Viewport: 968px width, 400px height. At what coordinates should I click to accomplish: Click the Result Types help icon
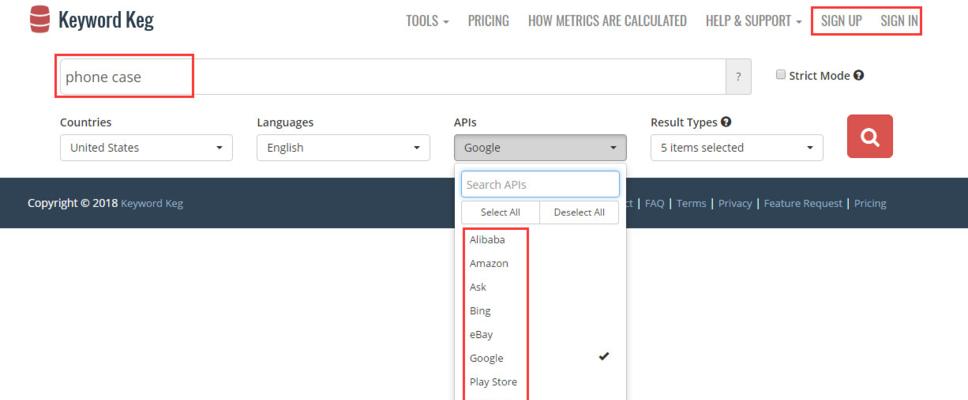click(726, 122)
